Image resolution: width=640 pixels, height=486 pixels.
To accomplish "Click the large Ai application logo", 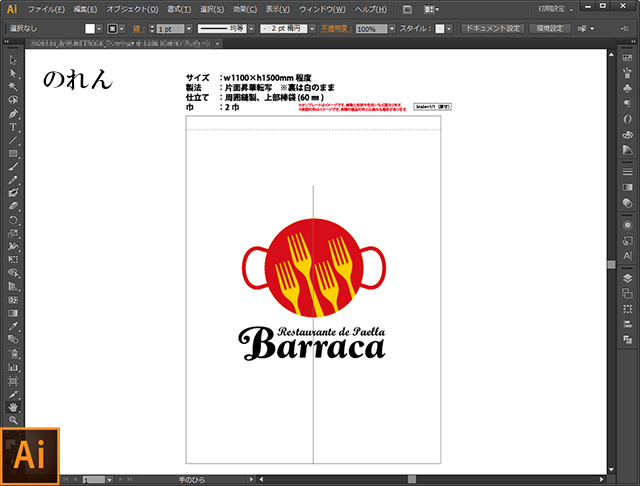I will [31, 456].
